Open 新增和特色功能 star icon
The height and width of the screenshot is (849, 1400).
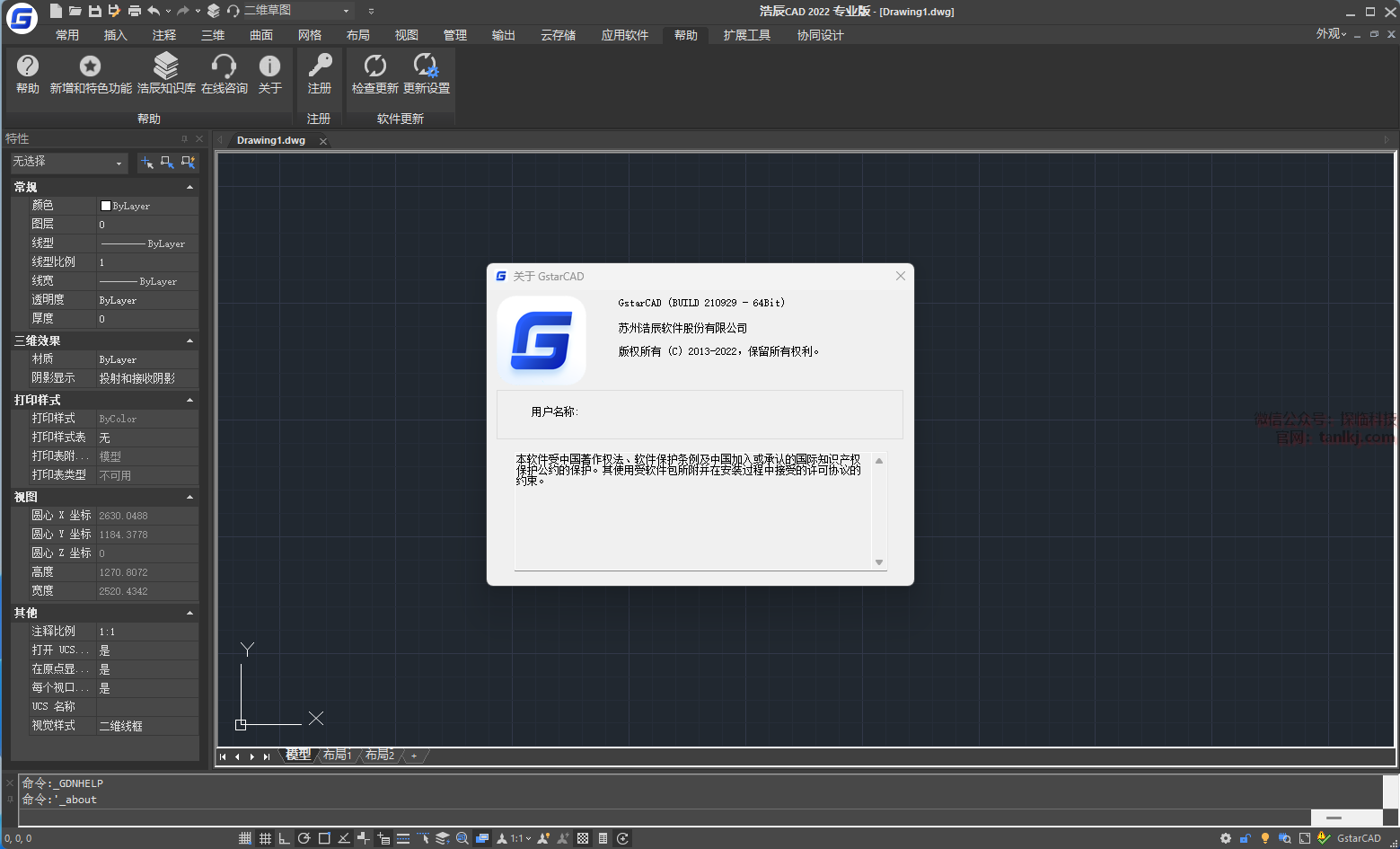pyautogui.click(x=90, y=66)
